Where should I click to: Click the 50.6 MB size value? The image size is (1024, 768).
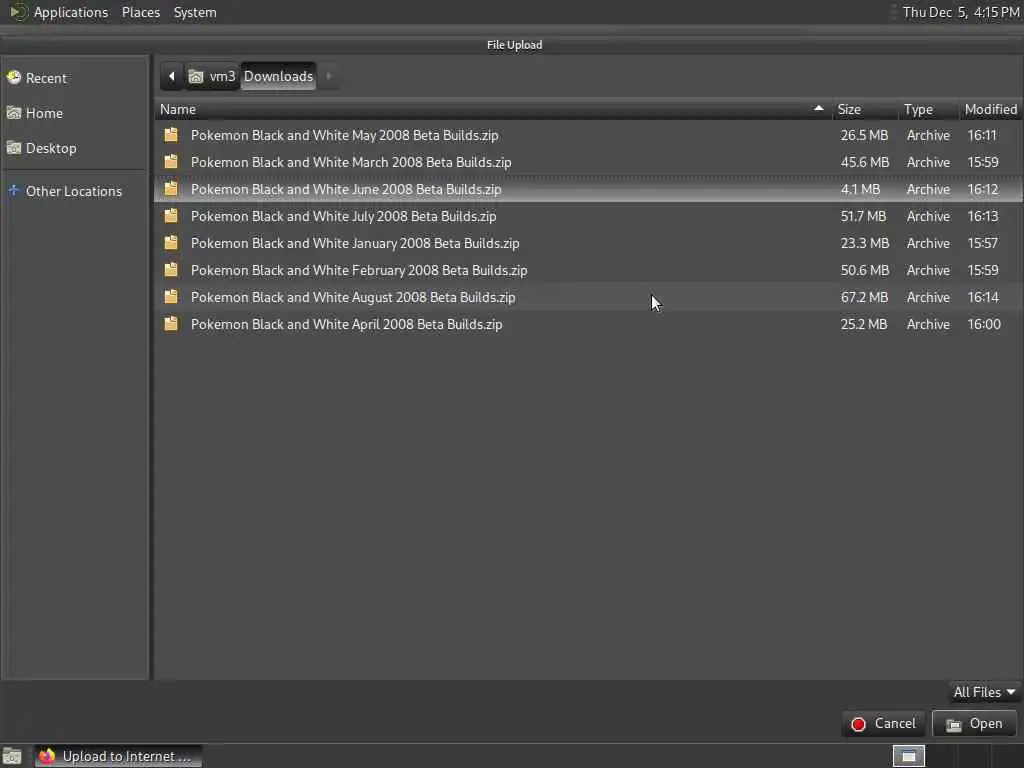point(865,270)
